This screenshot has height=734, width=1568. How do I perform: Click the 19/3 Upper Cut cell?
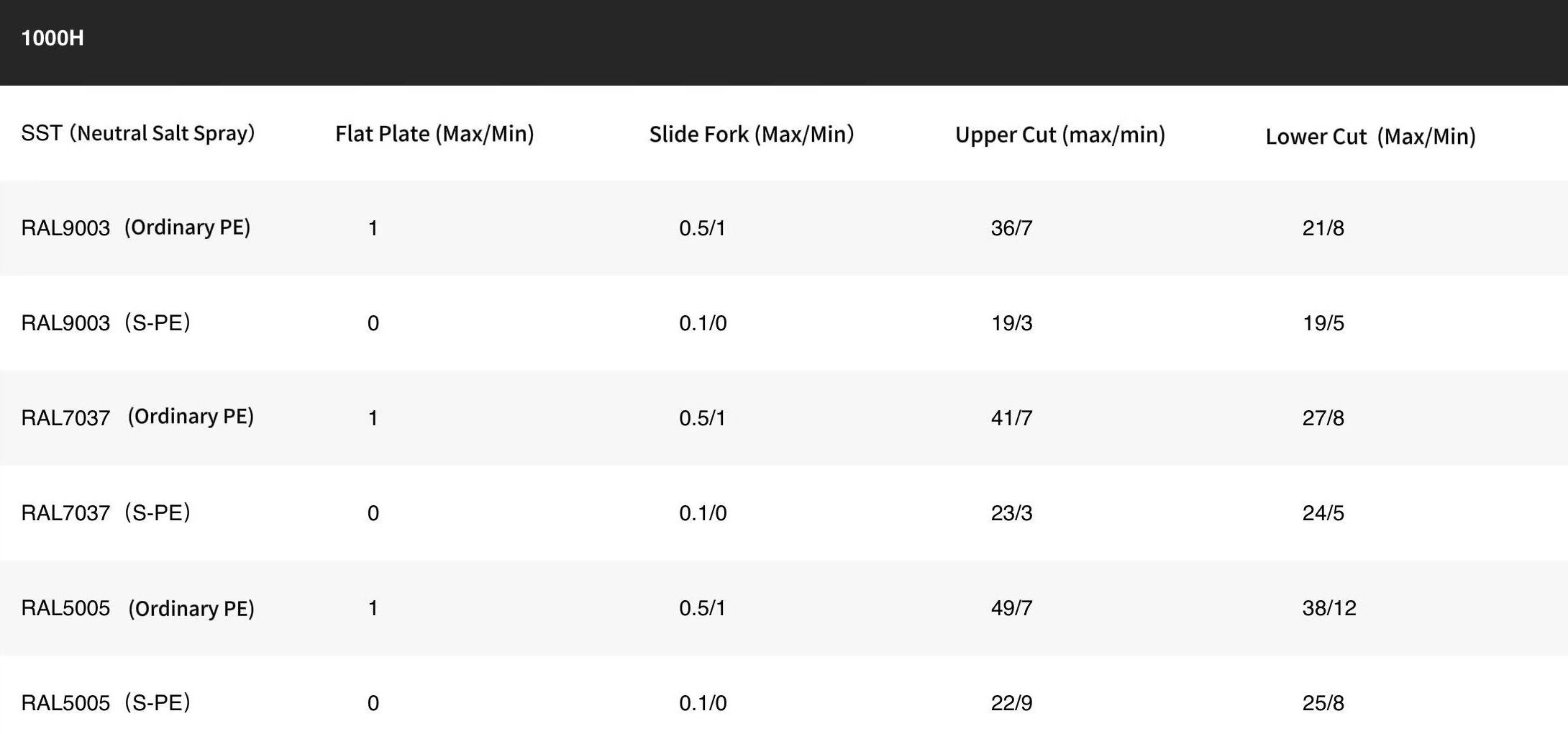(x=1011, y=323)
